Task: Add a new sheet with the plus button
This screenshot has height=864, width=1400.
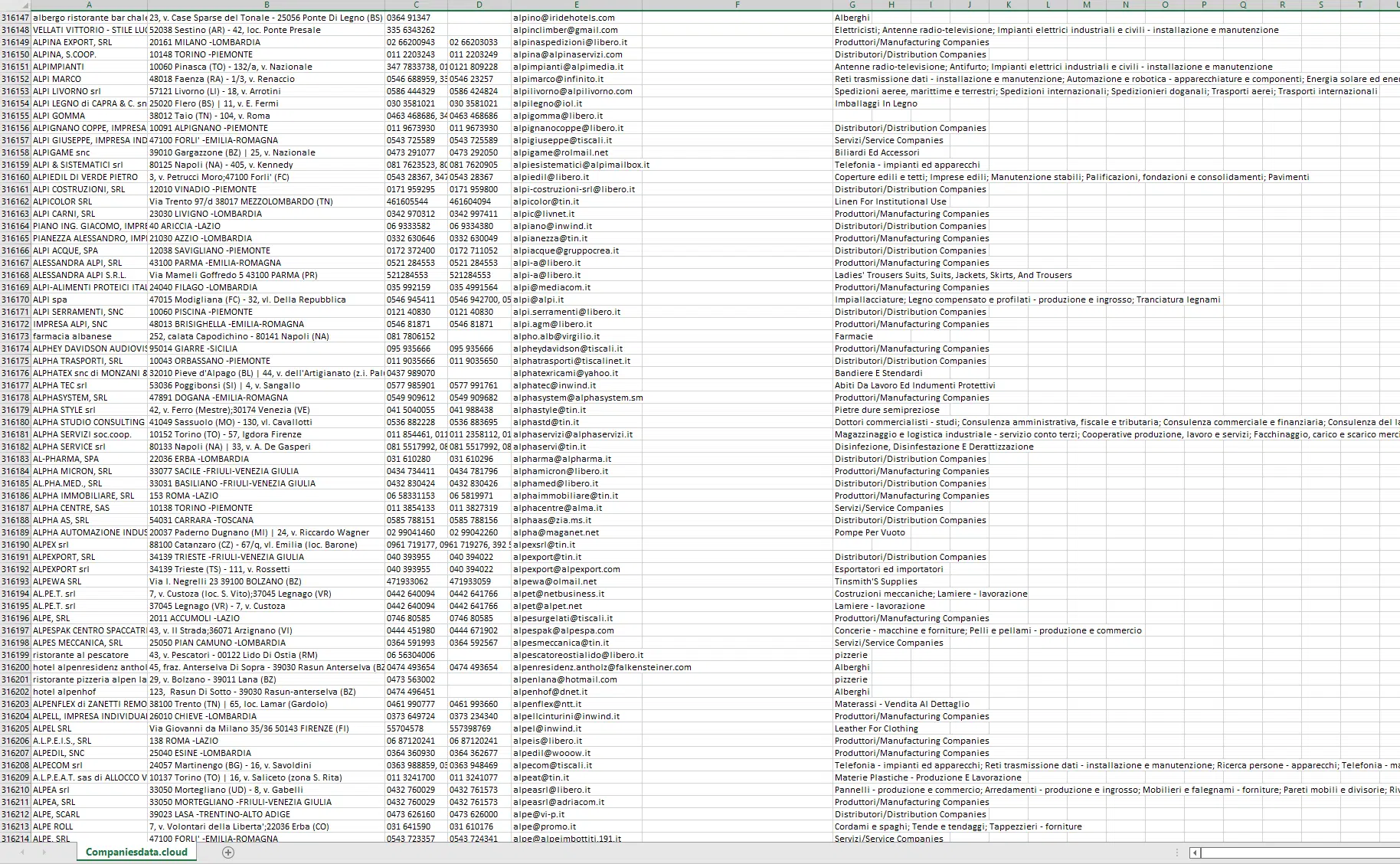Action: [x=227, y=853]
